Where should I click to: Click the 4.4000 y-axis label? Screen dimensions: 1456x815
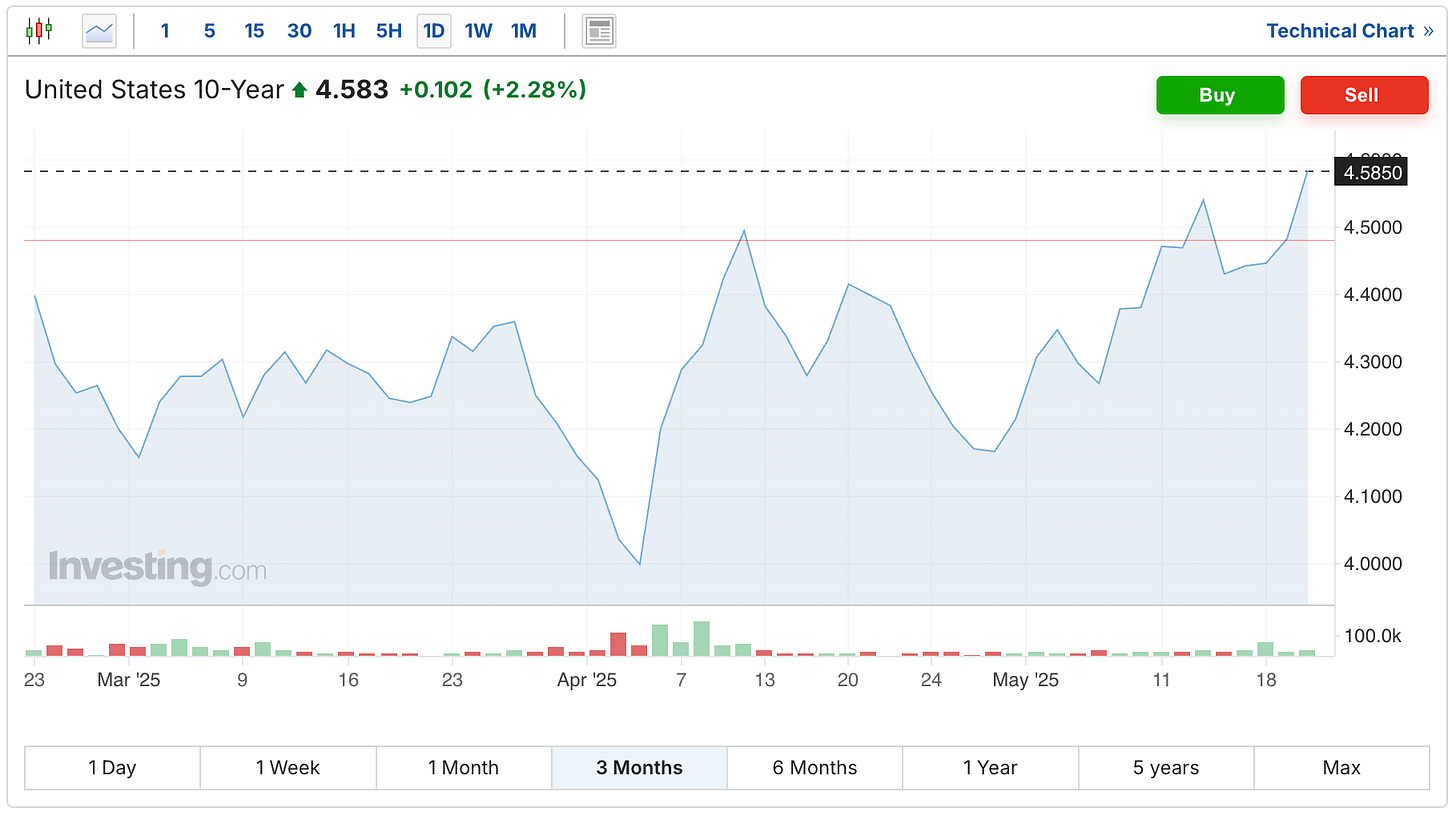click(x=1374, y=295)
